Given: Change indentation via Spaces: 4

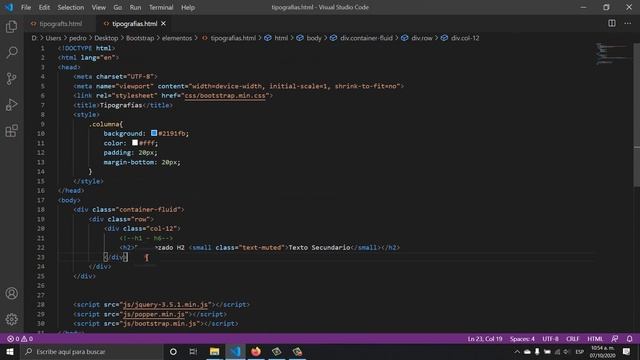Looking at the screenshot, I should coord(522,339).
